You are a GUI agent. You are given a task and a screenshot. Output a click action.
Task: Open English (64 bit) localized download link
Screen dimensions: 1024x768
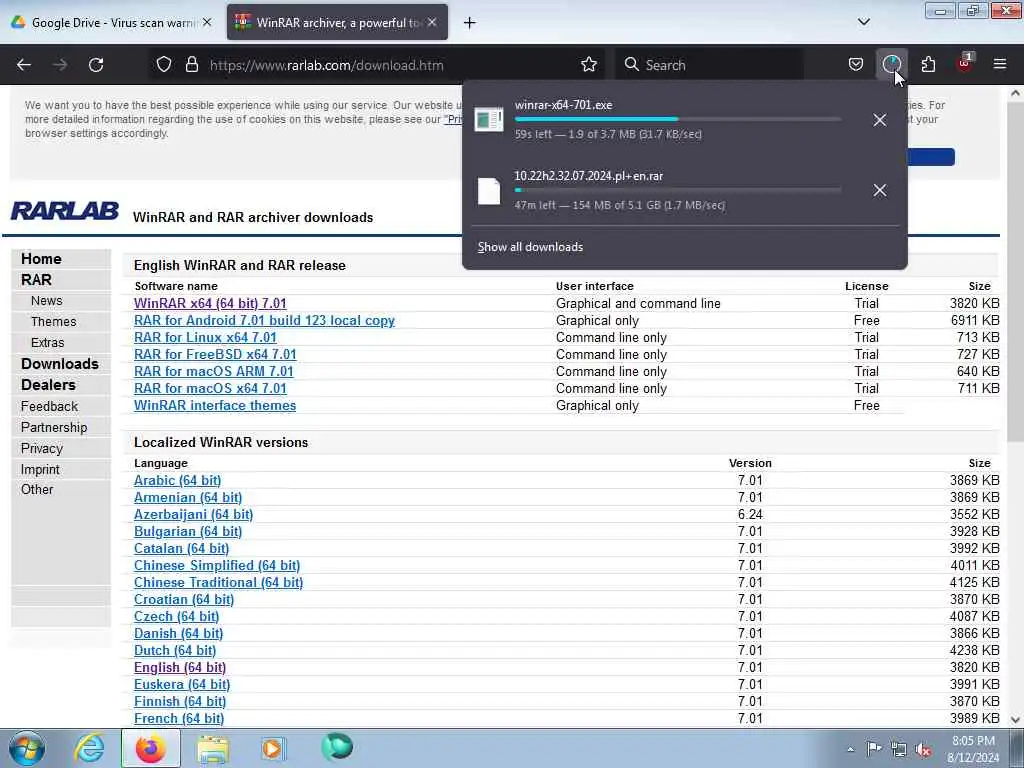tap(180, 667)
